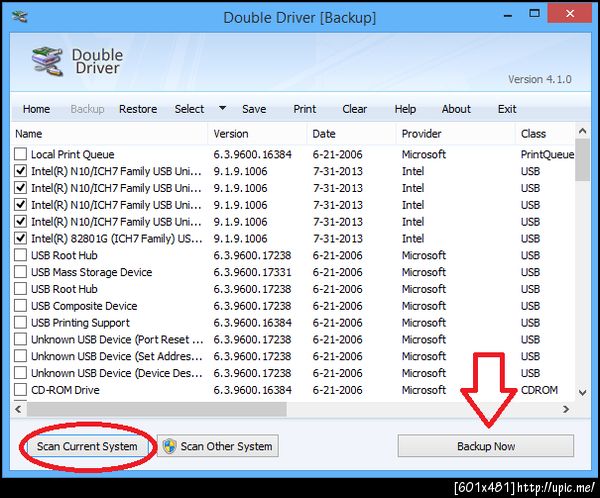Click the horizontal scrollbar thumb
Viewport: 600px width, 498px height.
[x=156, y=409]
